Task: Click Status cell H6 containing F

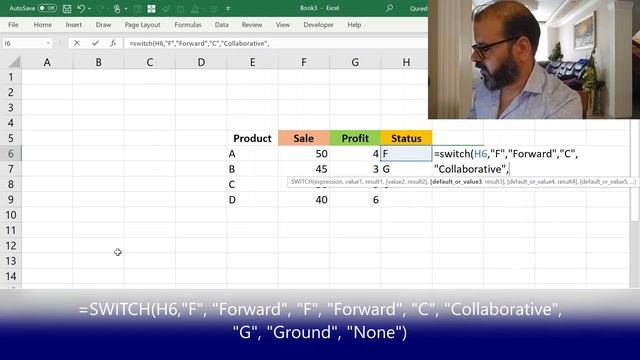Action: (406, 154)
